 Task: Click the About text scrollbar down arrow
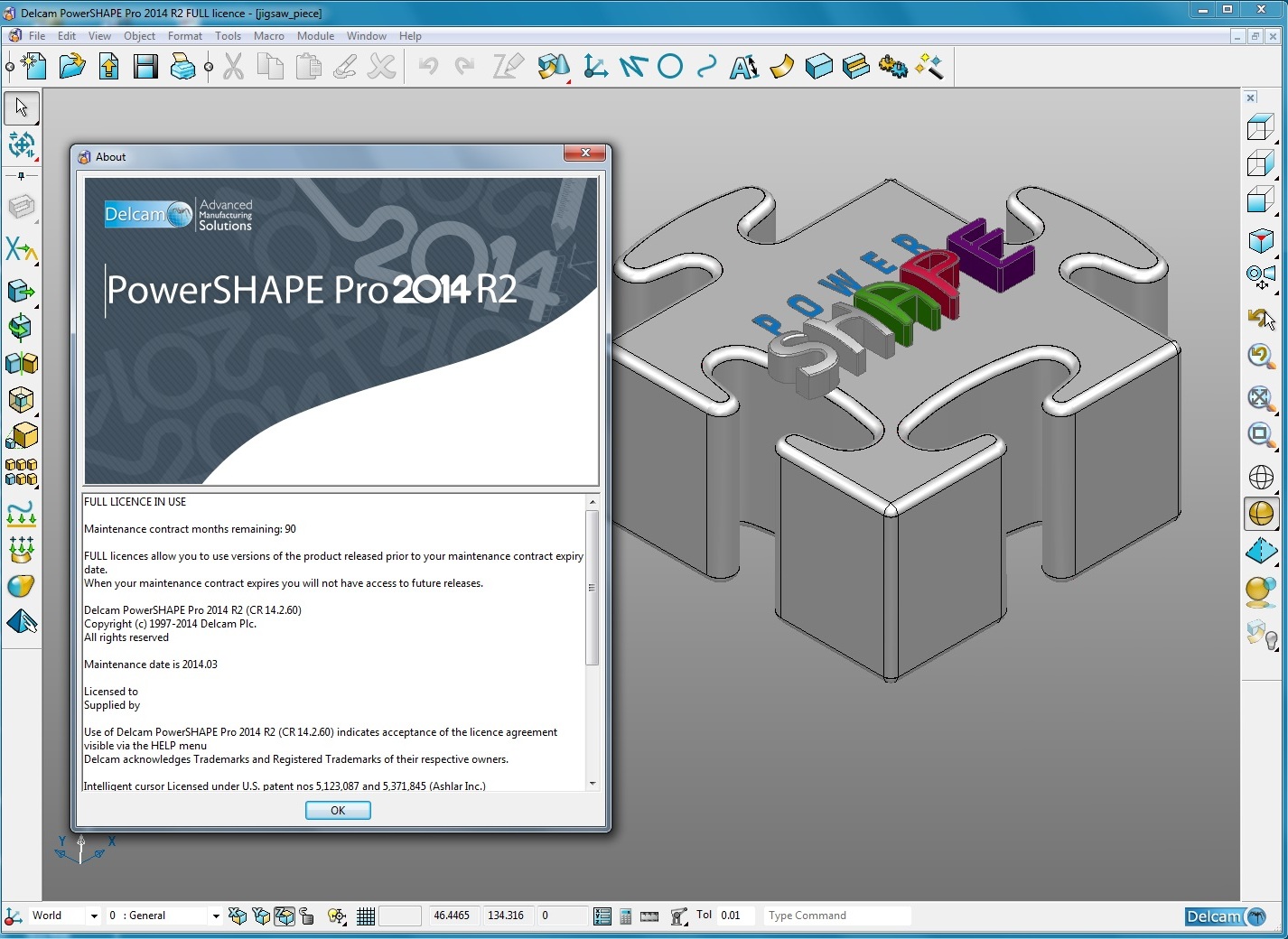[x=593, y=783]
